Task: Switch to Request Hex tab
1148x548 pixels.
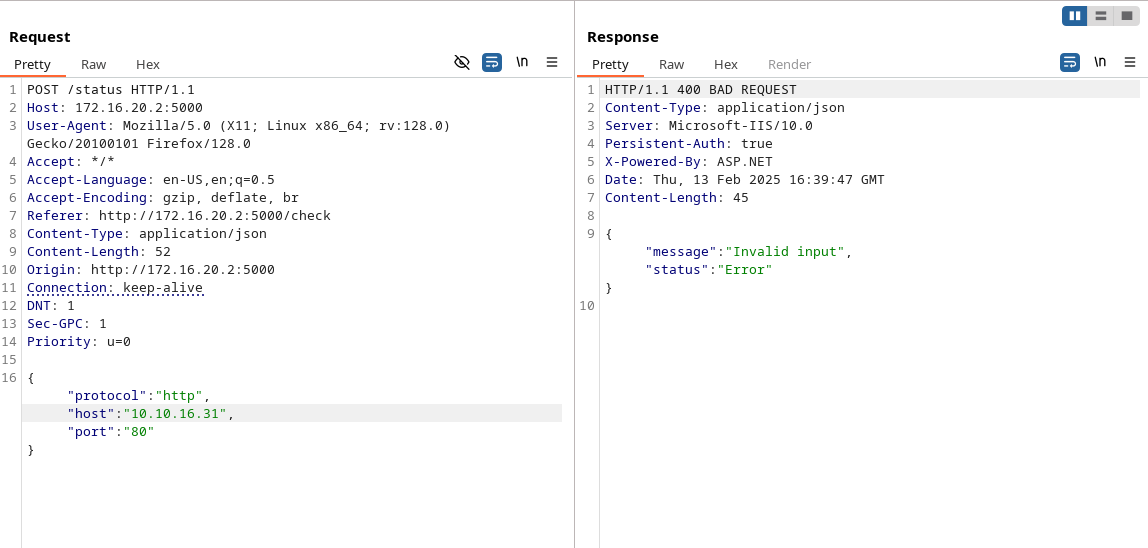Action: click(x=148, y=64)
